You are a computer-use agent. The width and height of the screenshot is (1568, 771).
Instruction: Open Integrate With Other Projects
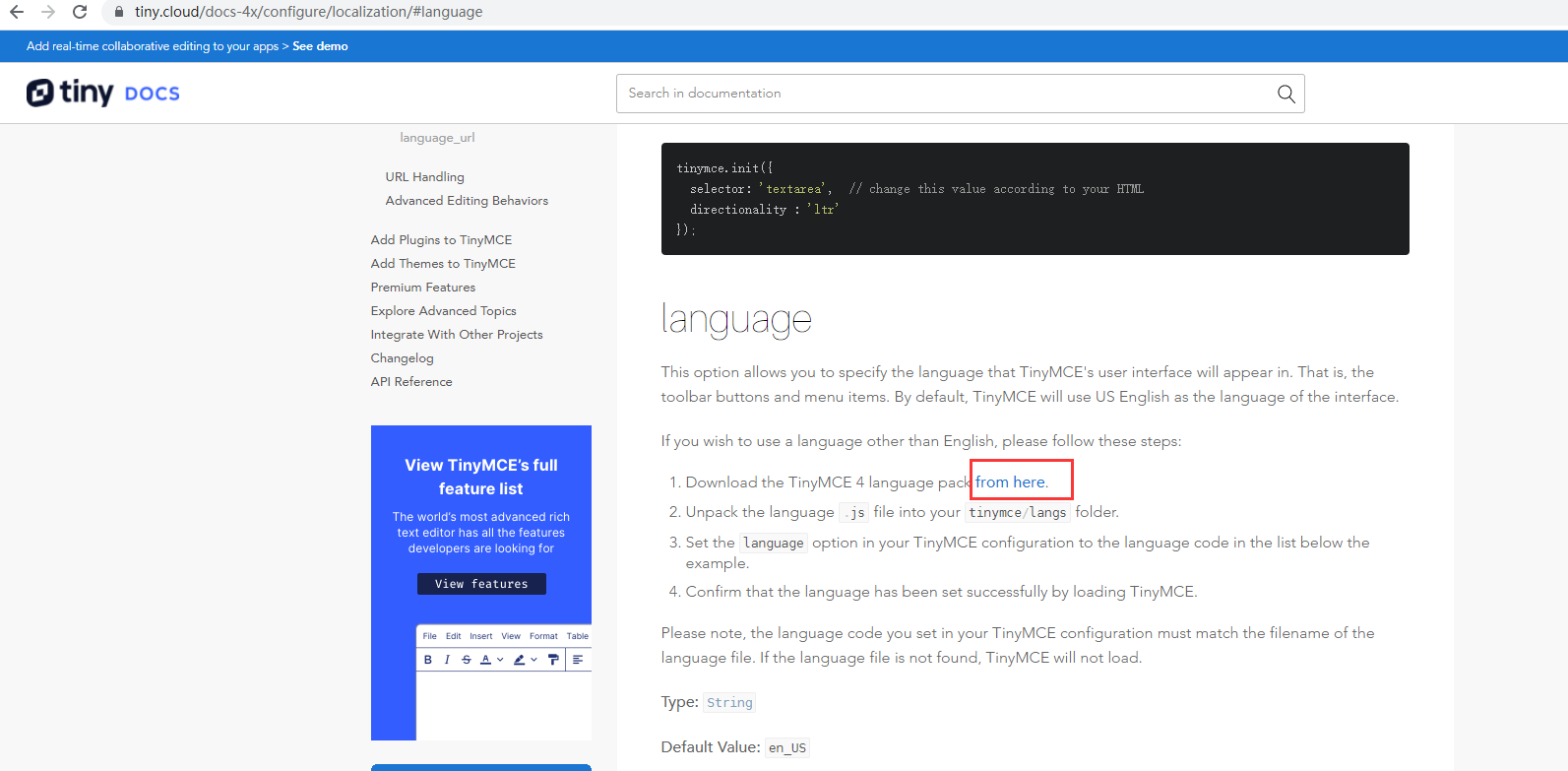[457, 335]
